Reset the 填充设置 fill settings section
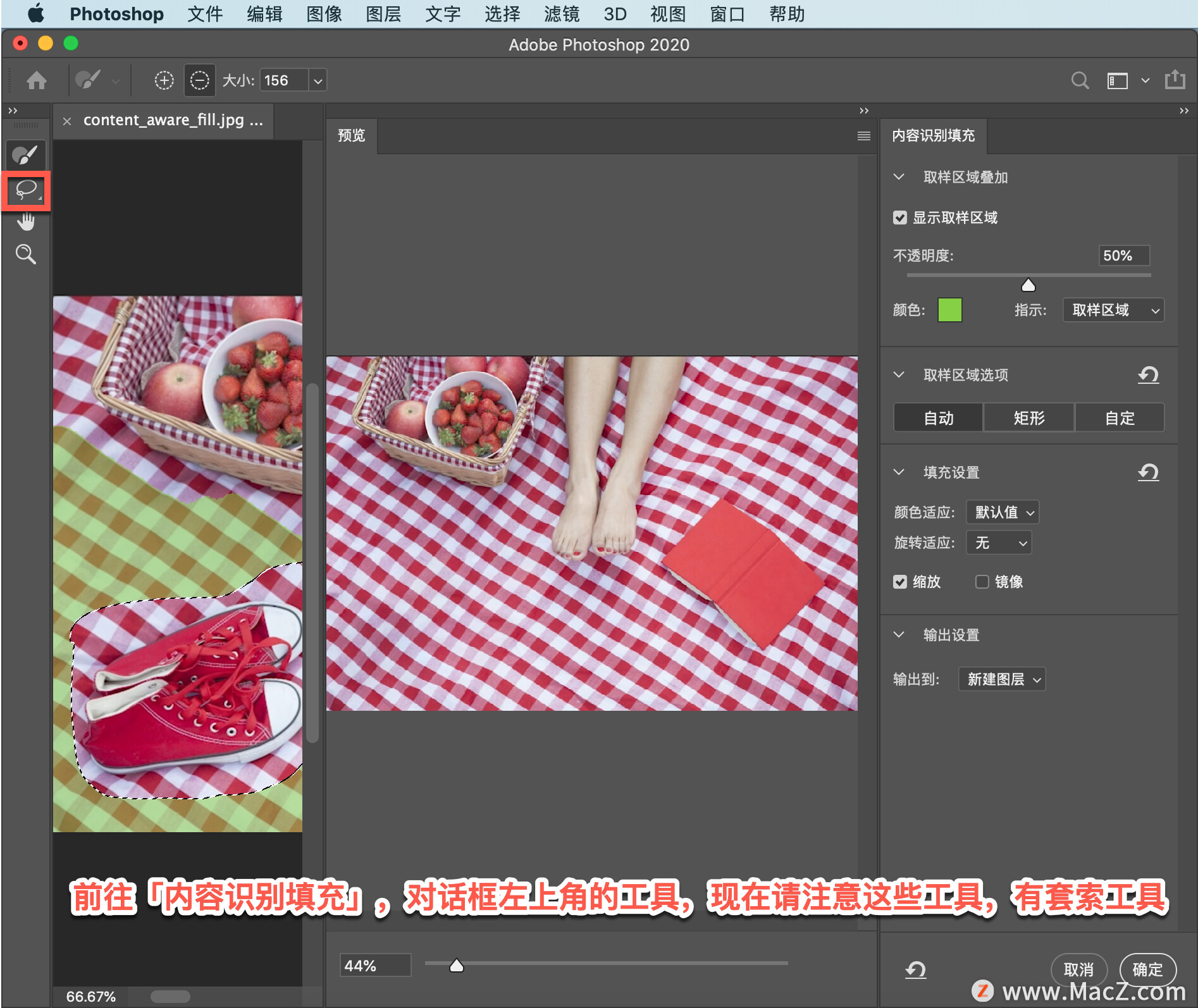Viewport: 1198px width, 1008px height. pyautogui.click(x=1148, y=472)
